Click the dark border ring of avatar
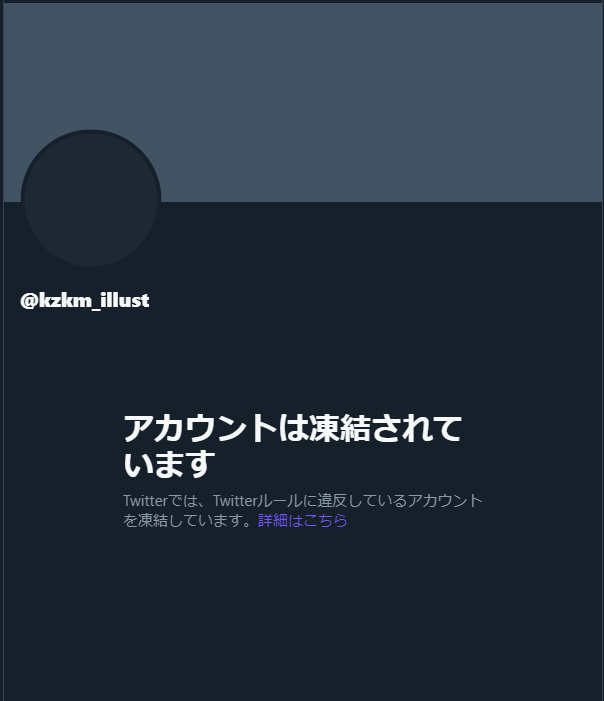 [x=91, y=131]
